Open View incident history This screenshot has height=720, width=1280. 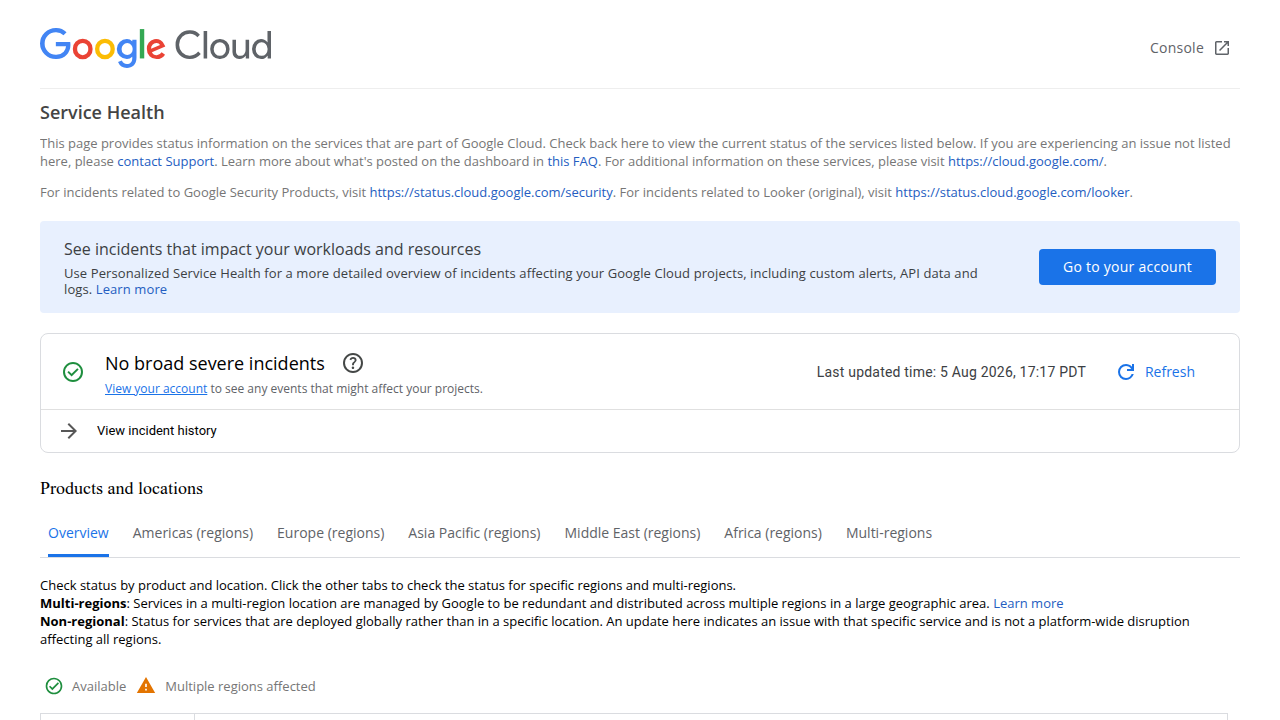point(157,431)
